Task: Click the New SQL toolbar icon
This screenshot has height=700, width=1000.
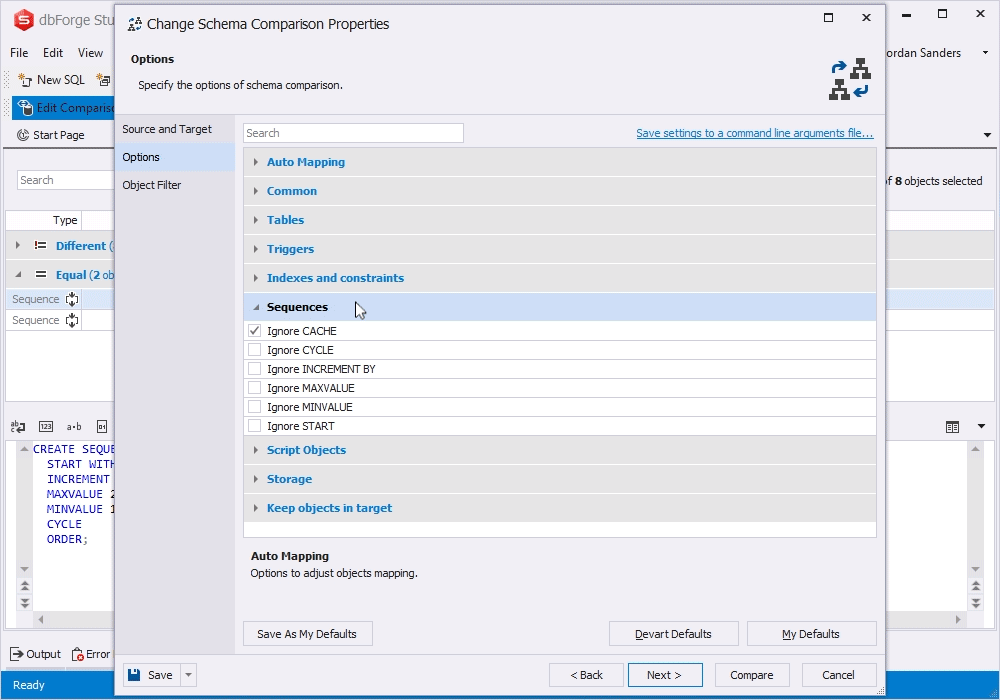Action: pos(25,80)
